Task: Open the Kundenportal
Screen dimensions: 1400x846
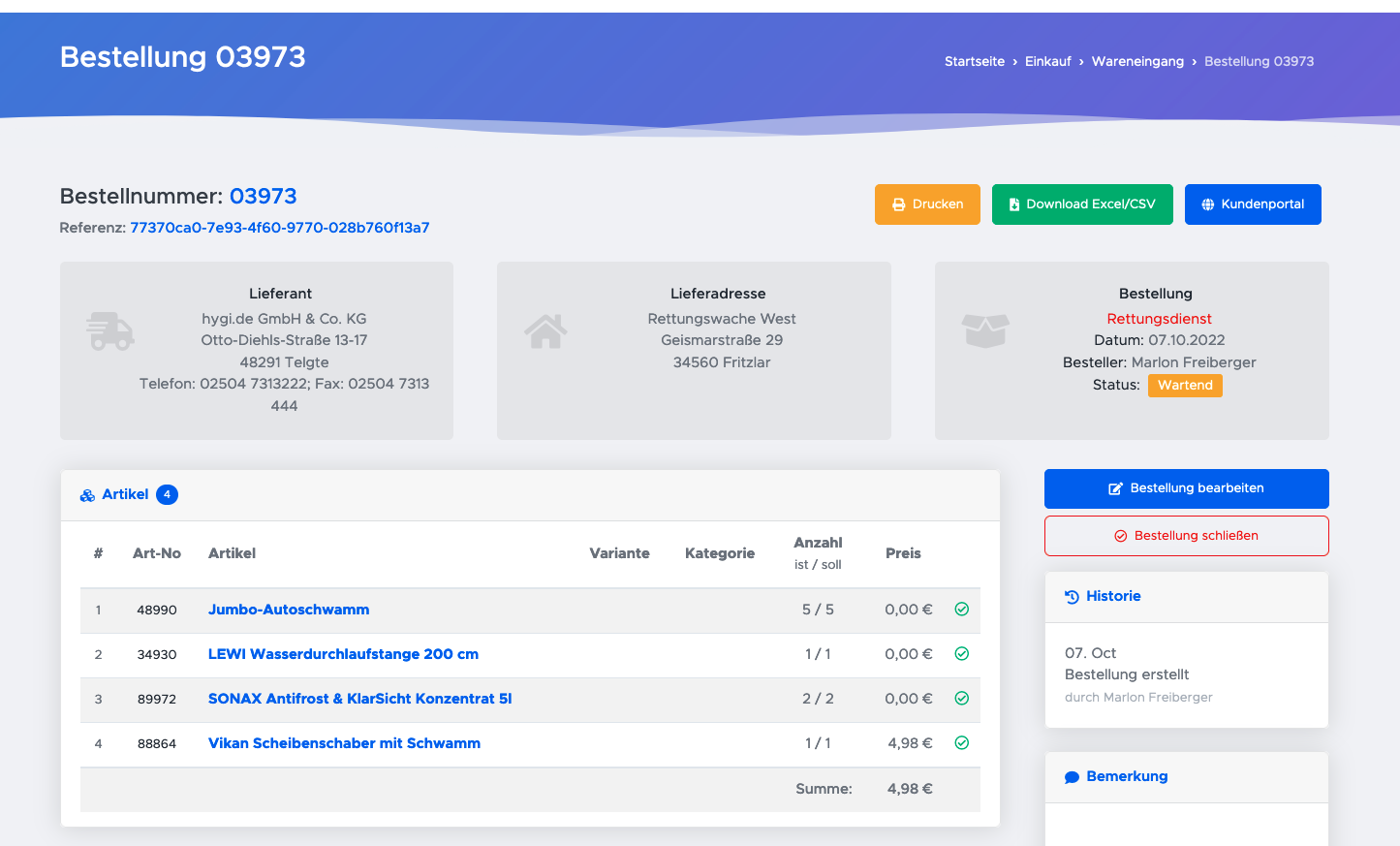Action: click(1253, 204)
